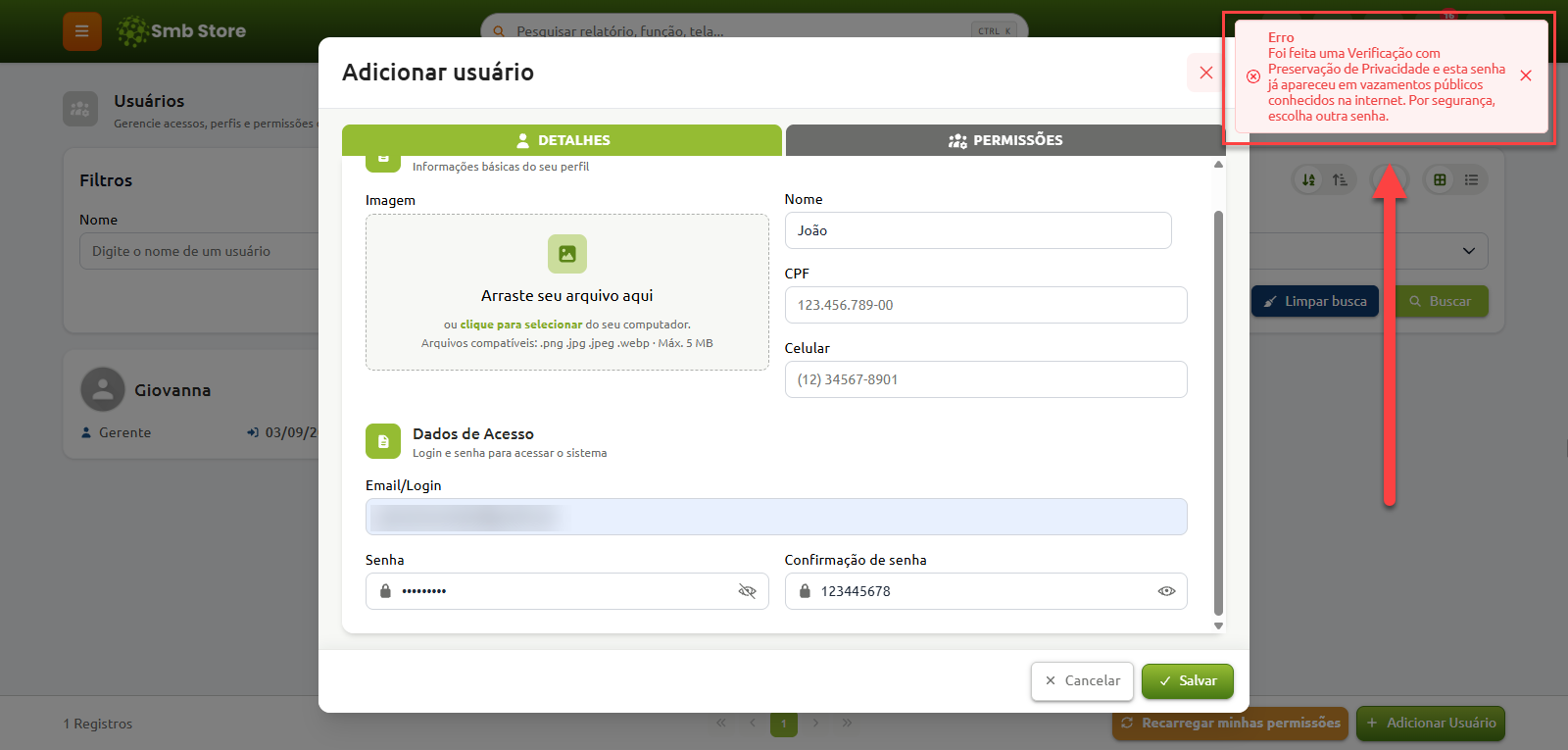1568x750 pixels.
Task: Focus the Email/Login input field
Action: pos(776,517)
